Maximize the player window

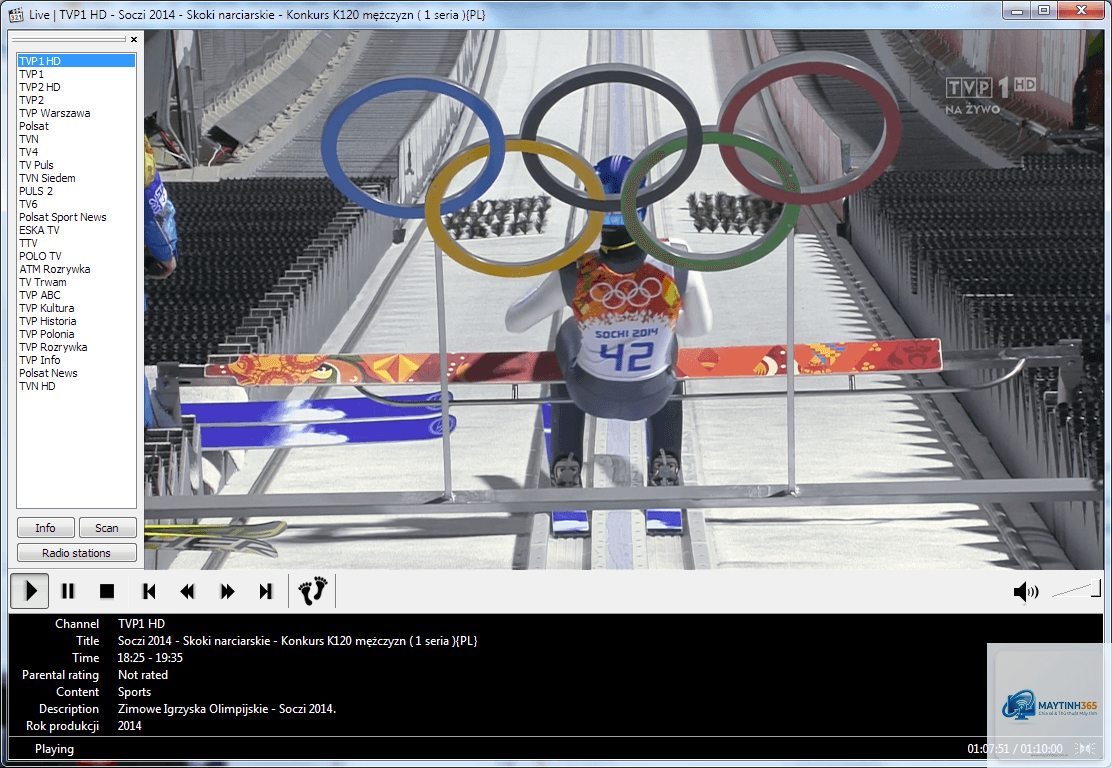[1044, 11]
